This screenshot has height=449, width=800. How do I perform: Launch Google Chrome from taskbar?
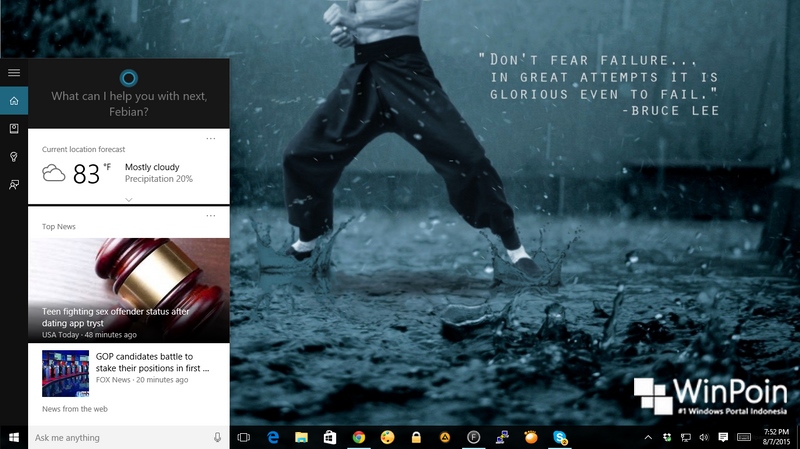click(x=359, y=437)
